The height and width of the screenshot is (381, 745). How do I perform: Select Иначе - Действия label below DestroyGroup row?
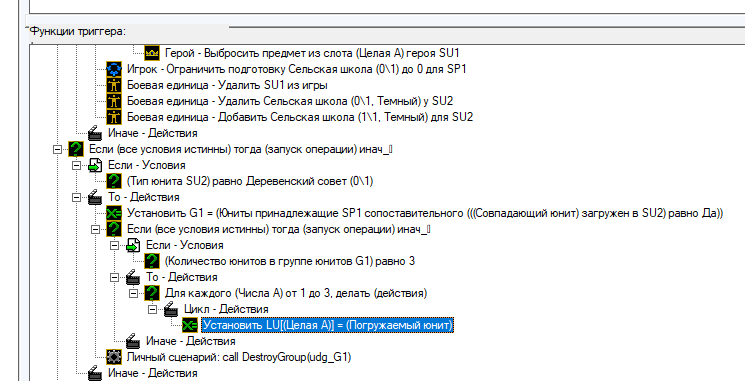(152, 374)
